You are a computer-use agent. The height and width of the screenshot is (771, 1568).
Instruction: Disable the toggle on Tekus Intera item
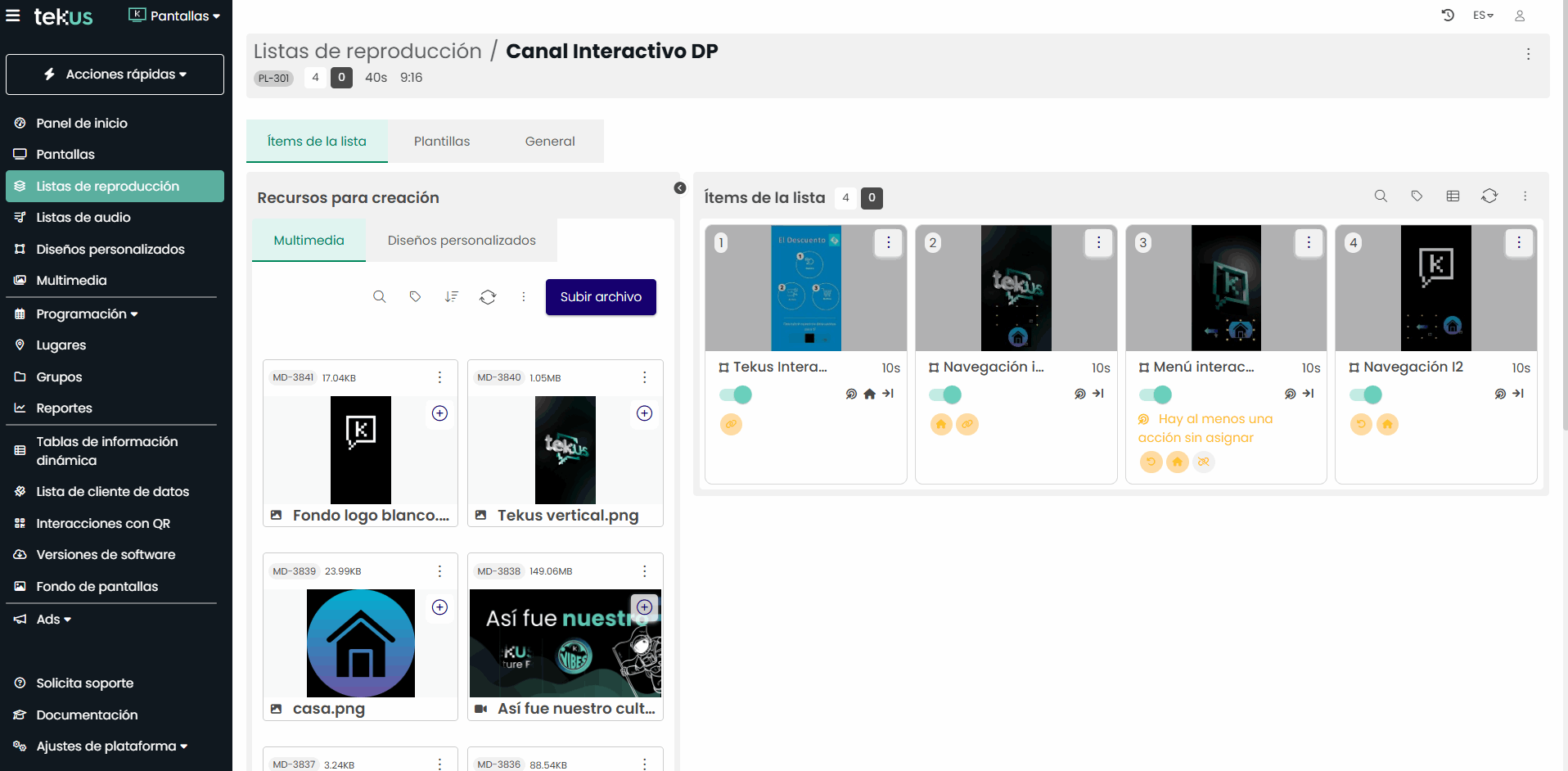[736, 395]
